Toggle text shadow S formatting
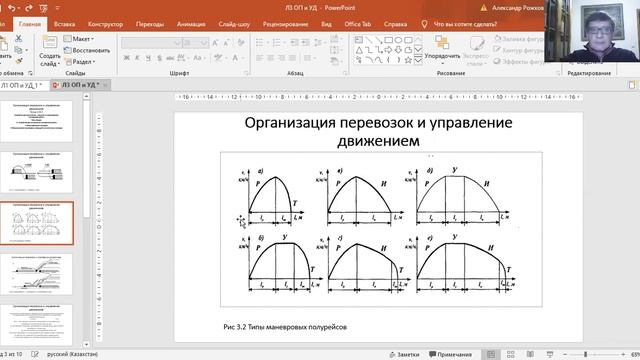The width and height of the screenshot is (640, 360). pos(159,58)
